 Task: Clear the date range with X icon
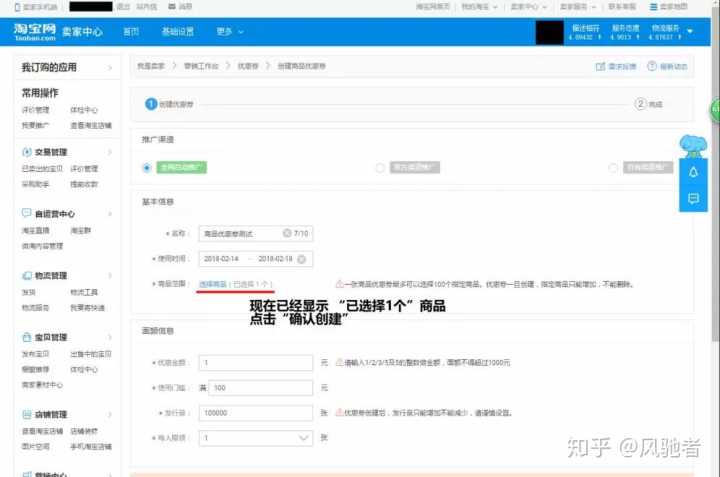(300, 259)
